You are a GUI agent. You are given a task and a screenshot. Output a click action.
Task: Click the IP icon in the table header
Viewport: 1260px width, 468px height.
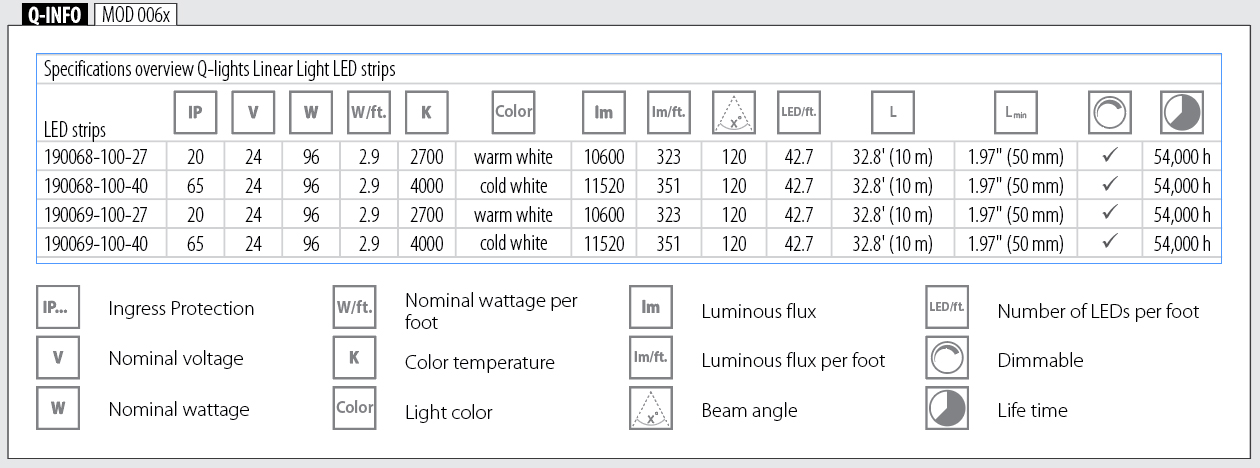pos(194,113)
